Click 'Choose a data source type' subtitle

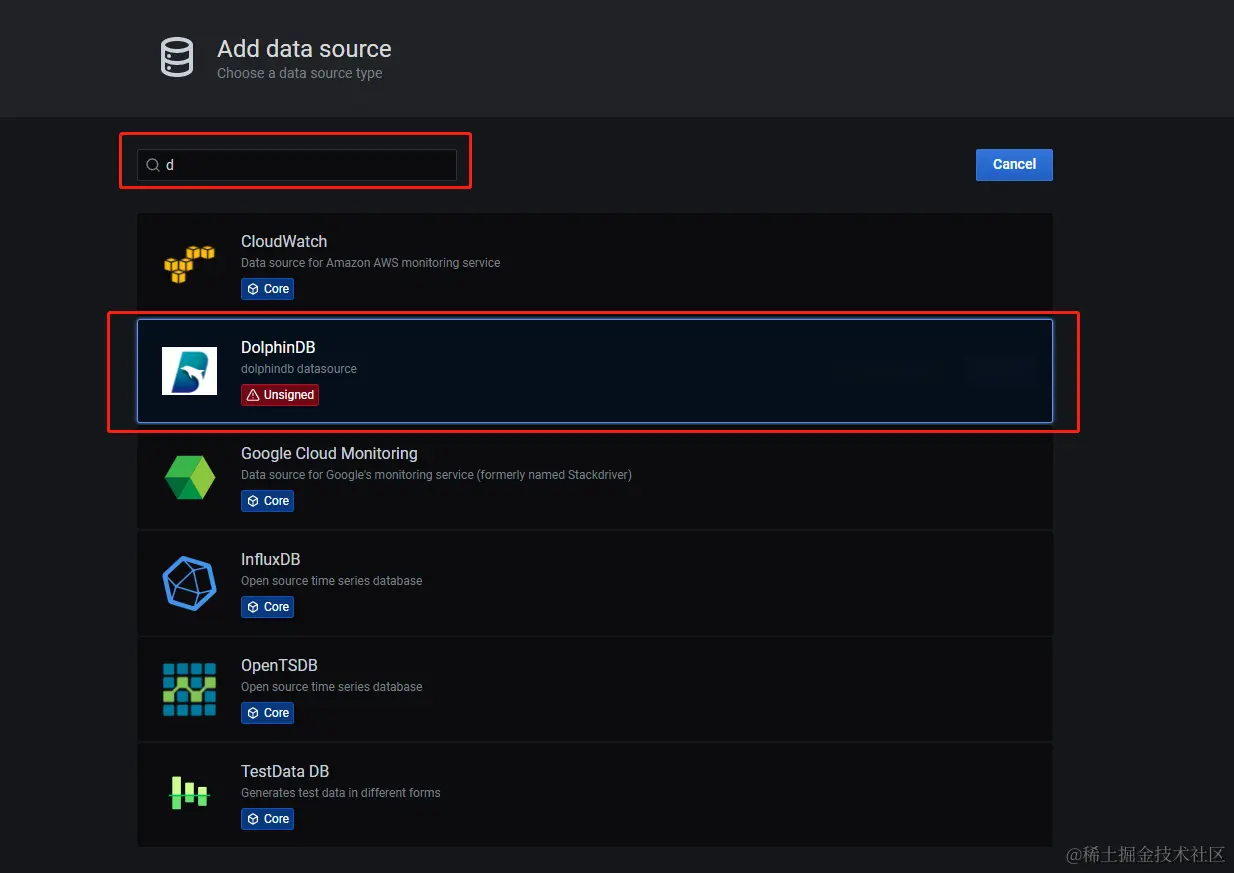pos(299,73)
